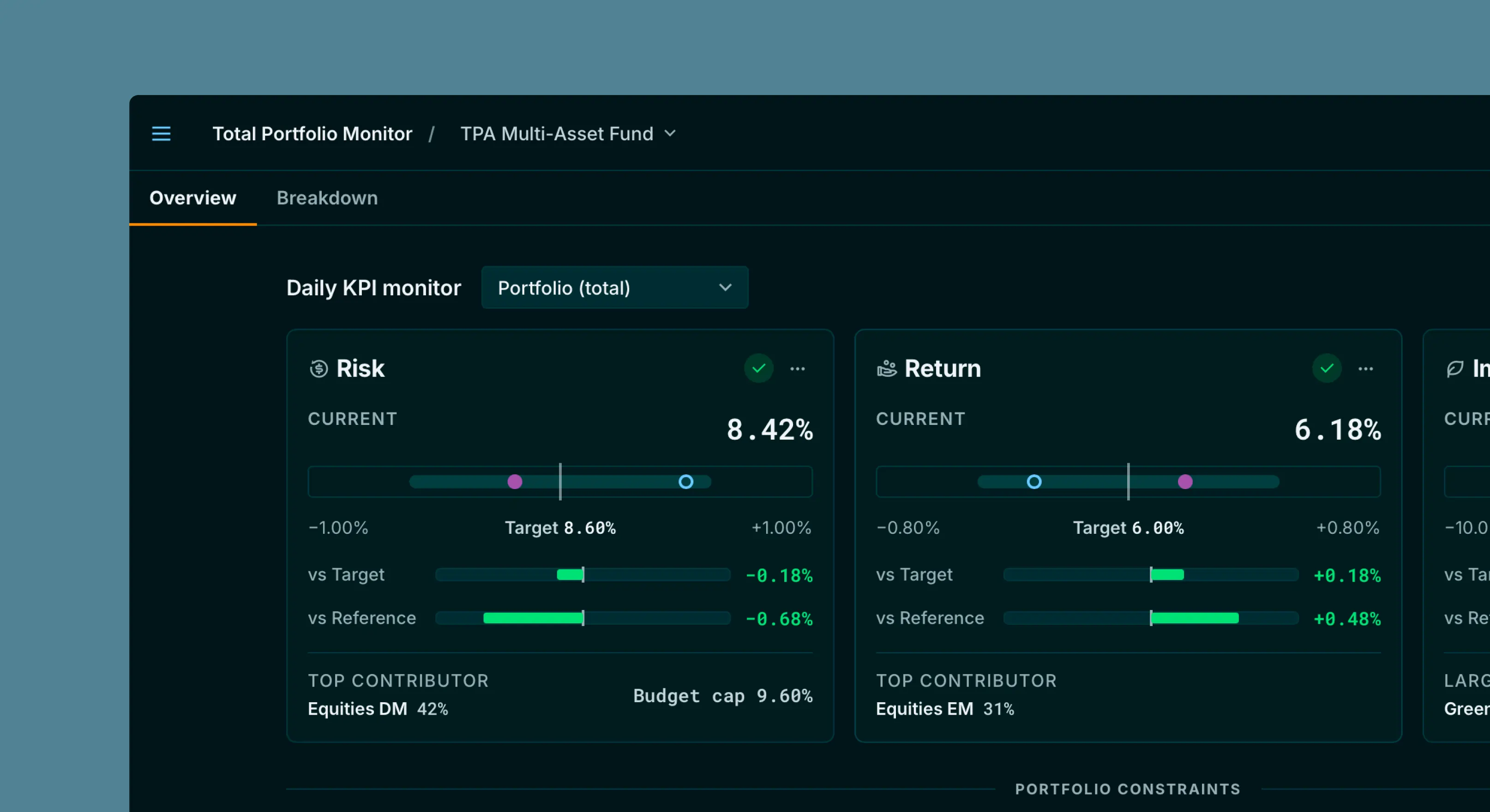Click the blue ring marker on Risk range
Screen dimensions: 1490x812
pos(686,481)
